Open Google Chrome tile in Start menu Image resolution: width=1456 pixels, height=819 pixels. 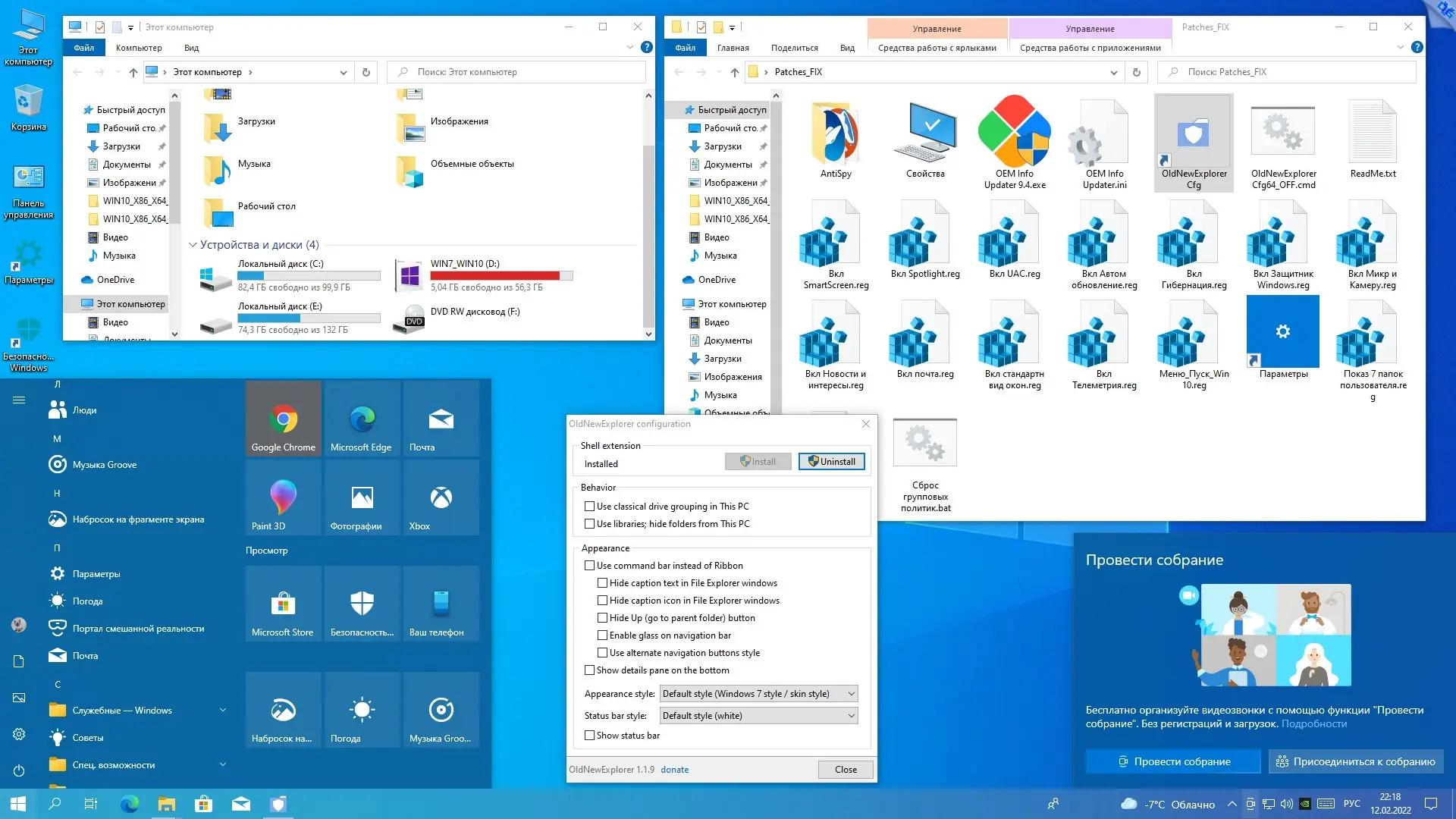coord(284,419)
